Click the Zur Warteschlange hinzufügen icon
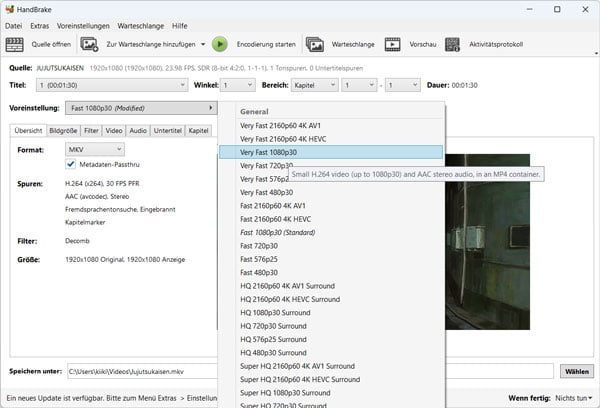Viewport: 600px width, 408px height. [x=89, y=44]
